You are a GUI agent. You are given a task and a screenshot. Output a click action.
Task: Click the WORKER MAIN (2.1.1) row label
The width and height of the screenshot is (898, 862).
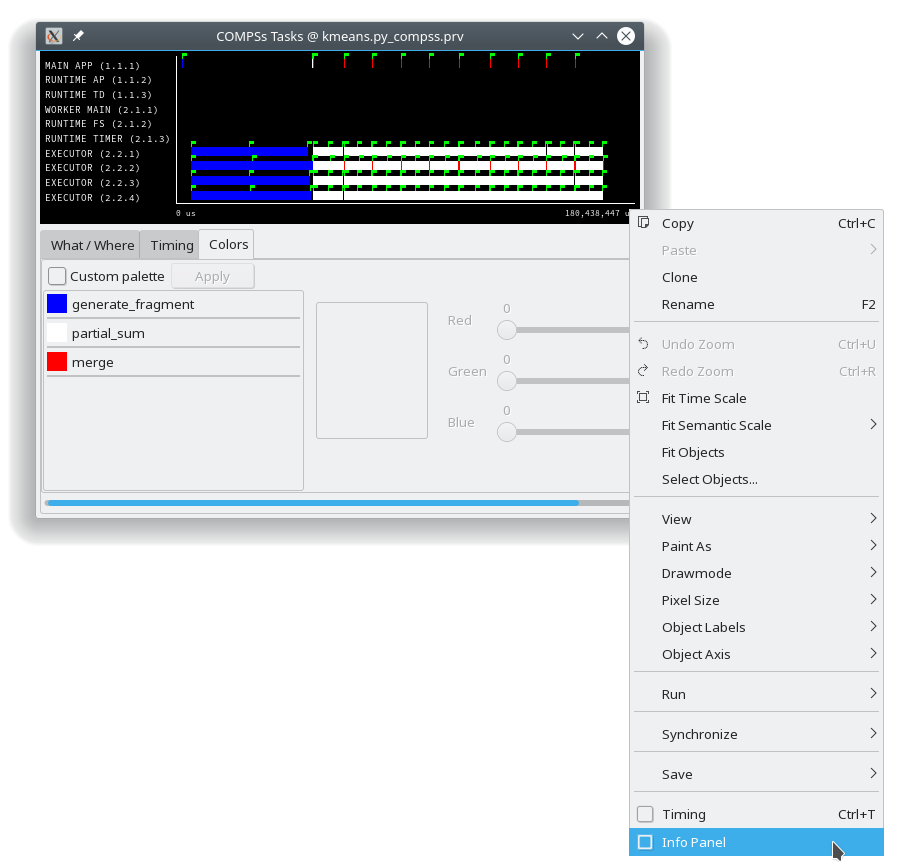(x=101, y=109)
